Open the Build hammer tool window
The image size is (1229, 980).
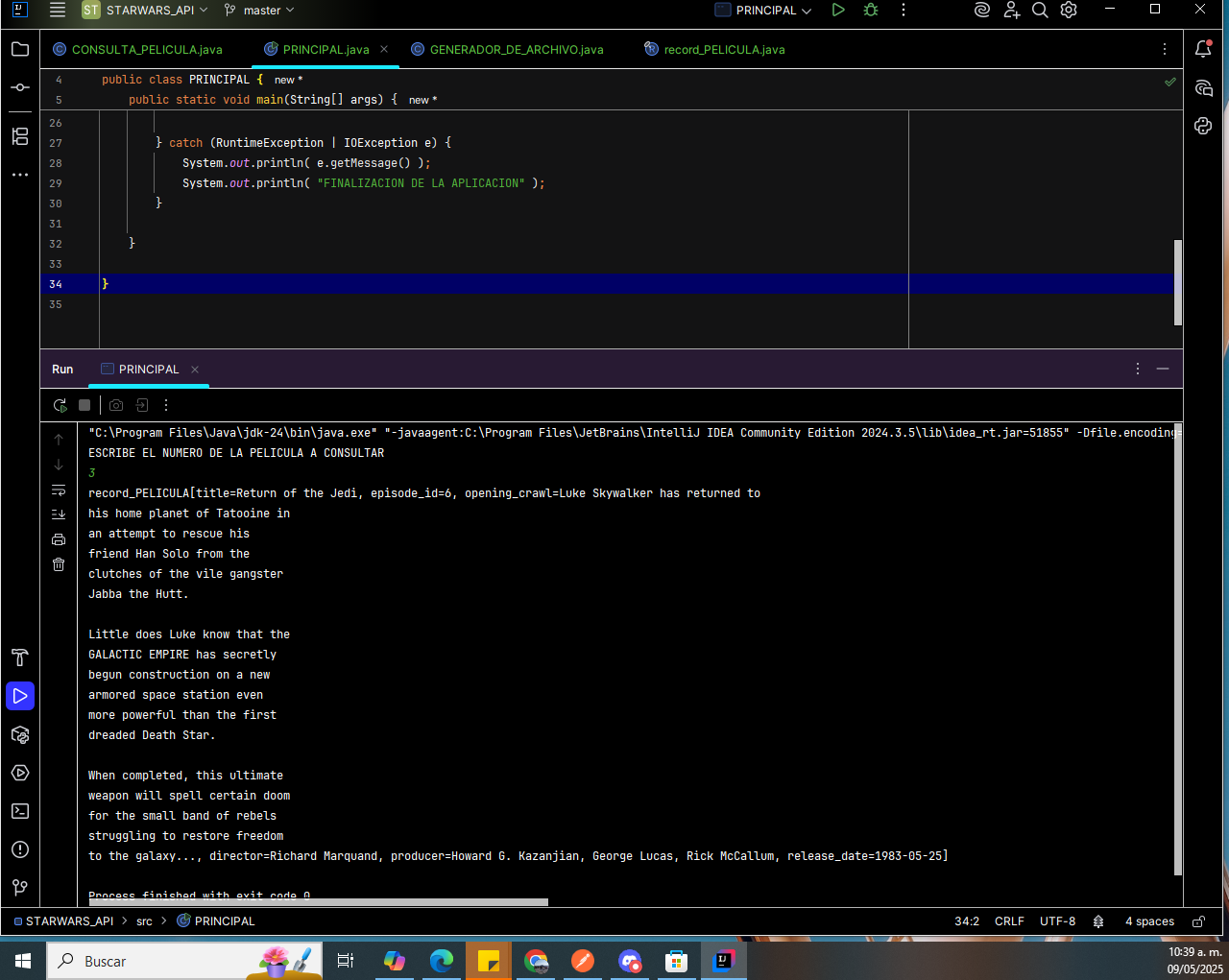coord(20,657)
